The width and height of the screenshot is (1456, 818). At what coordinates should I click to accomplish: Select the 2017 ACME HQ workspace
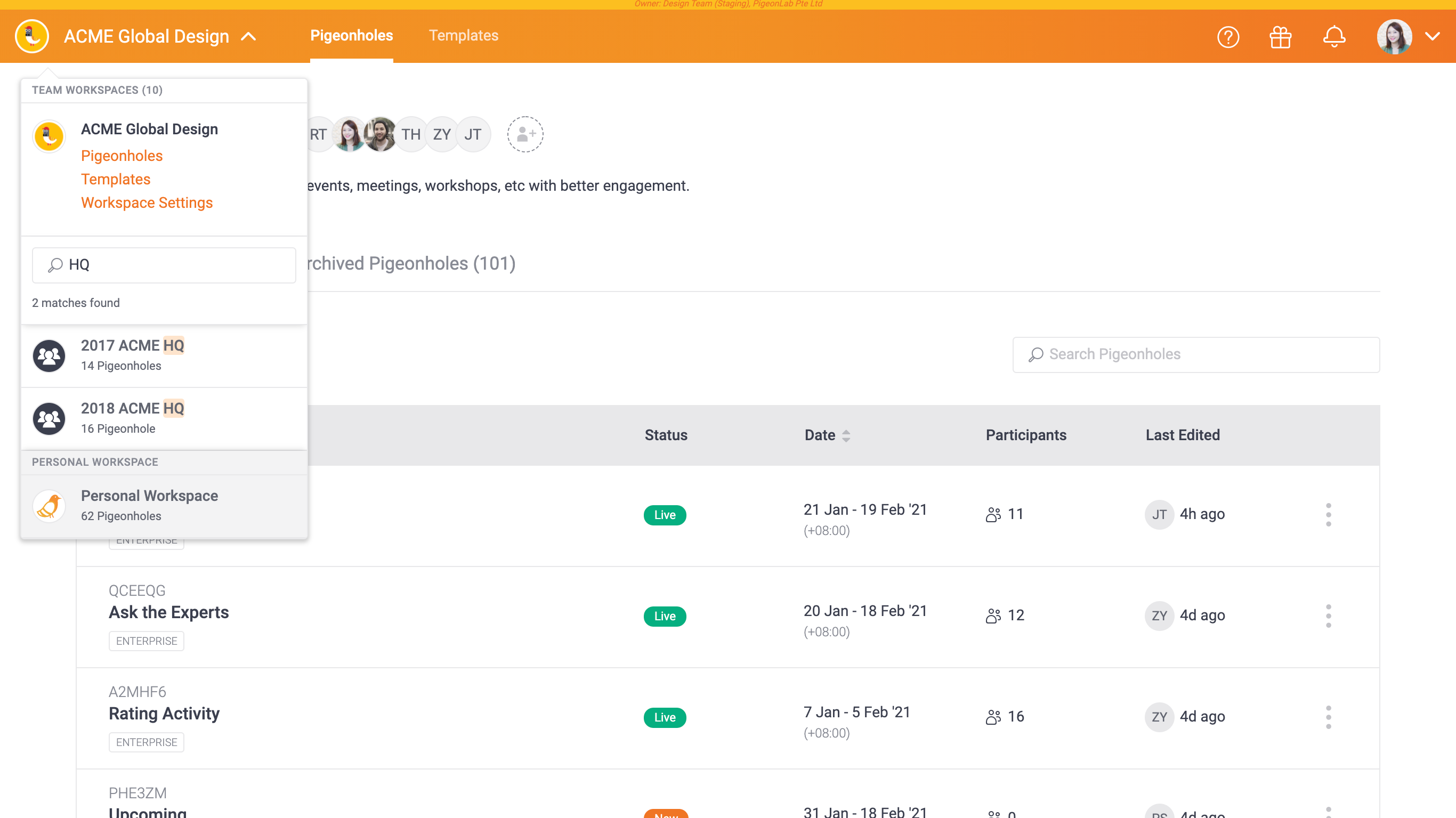click(x=164, y=355)
